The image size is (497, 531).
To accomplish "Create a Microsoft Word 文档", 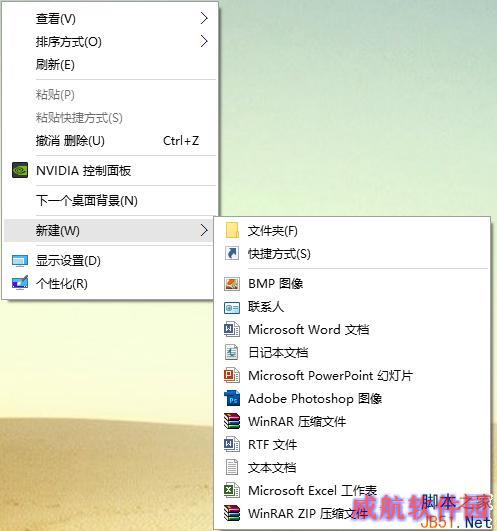I will click(352, 330).
